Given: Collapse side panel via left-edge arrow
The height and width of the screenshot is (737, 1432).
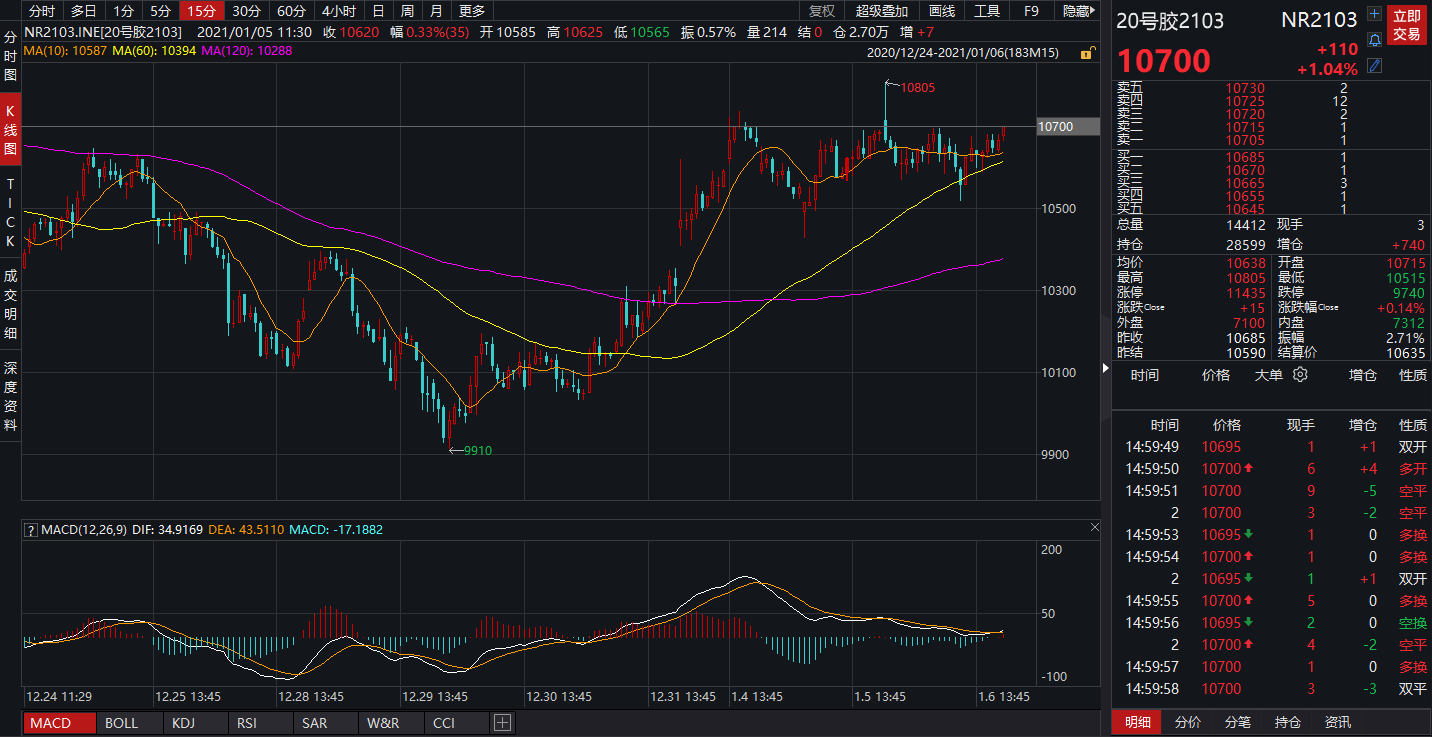Looking at the screenshot, I should coord(1105,369).
